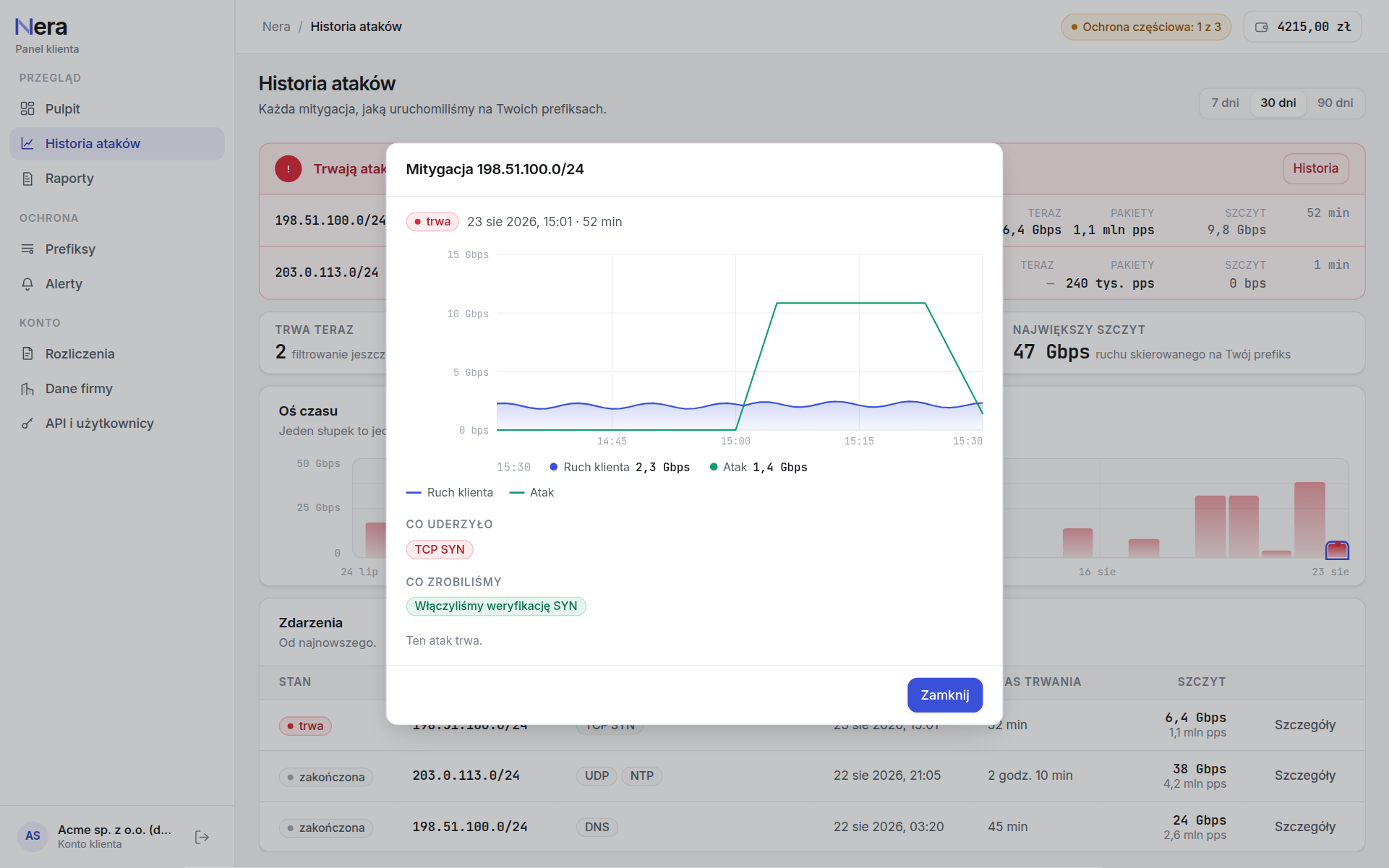
Task: Click the Ochrona częściowa: 1 z 3 badge
Action: pyautogui.click(x=1146, y=27)
